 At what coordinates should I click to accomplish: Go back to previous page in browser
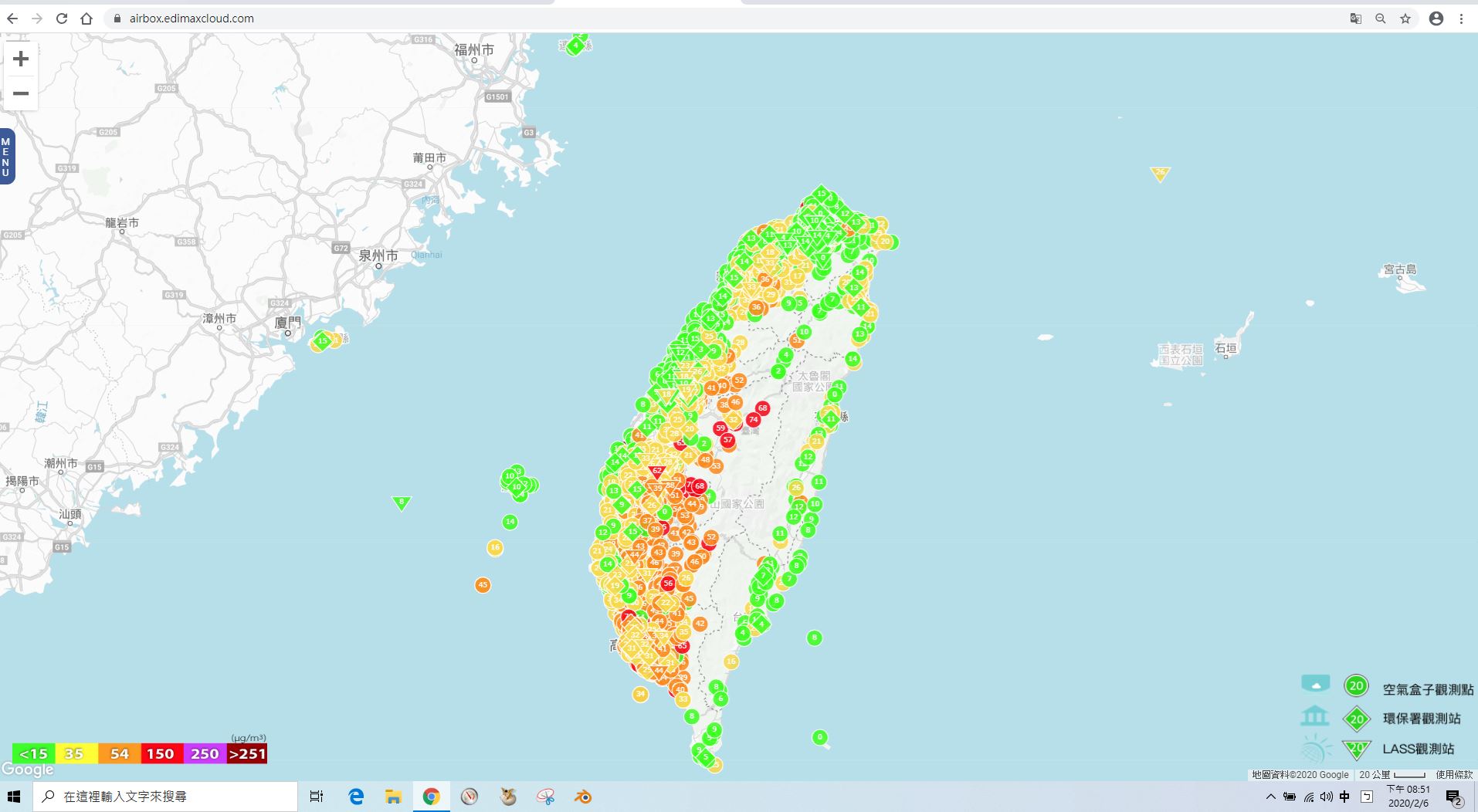12,19
